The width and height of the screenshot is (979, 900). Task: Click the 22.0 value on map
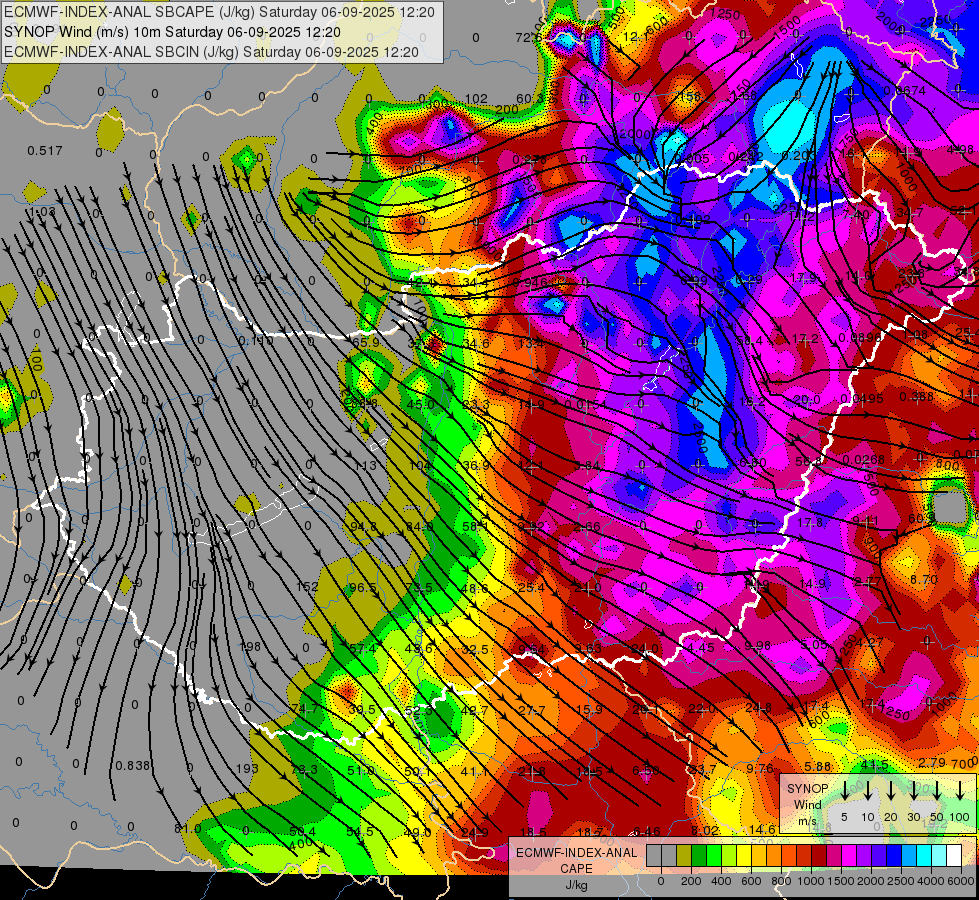702,708
